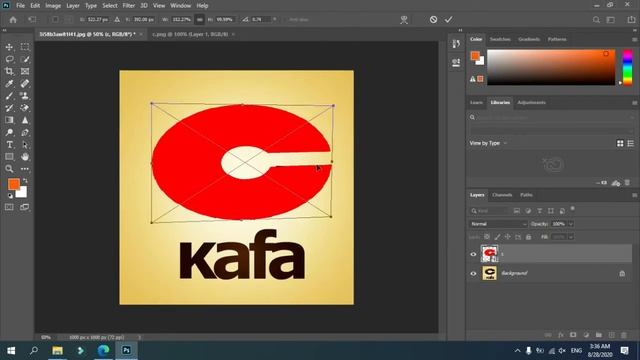Select the Quick Selection tool
The width and height of the screenshot is (640, 360).
[25, 59]
